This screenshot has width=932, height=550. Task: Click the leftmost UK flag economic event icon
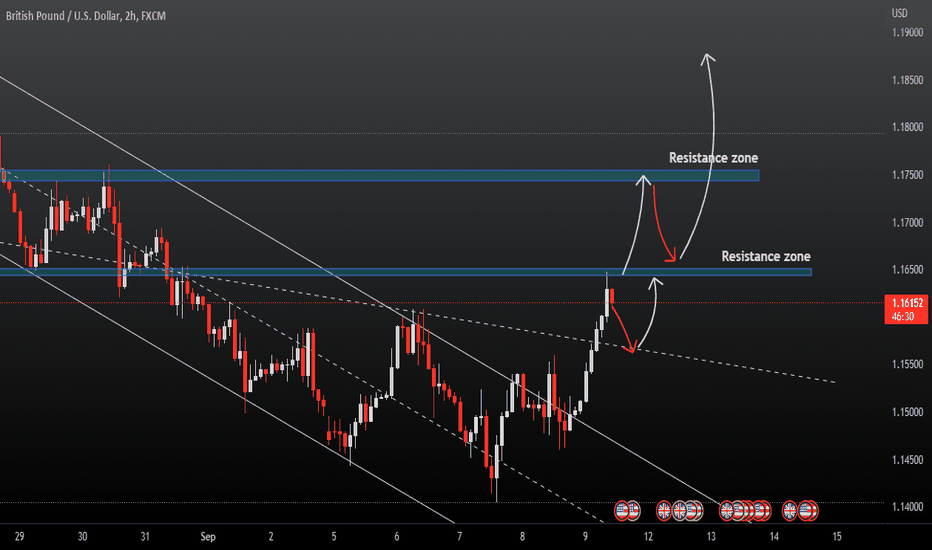(x=664, y=510)
